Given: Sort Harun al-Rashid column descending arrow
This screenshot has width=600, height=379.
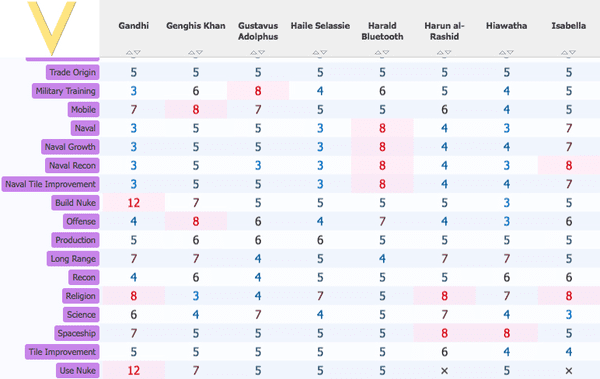Looking at the screenshot, I should 448,52.
